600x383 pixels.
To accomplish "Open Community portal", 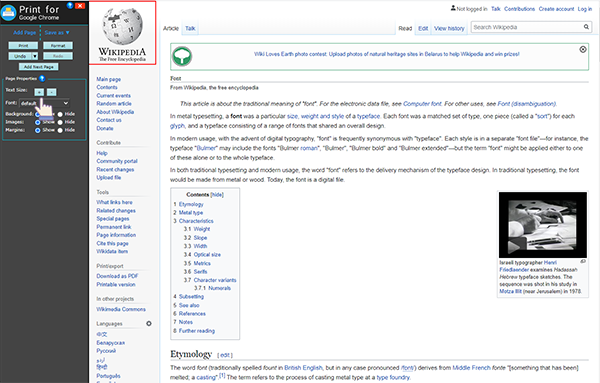I will tap(117, 161).
